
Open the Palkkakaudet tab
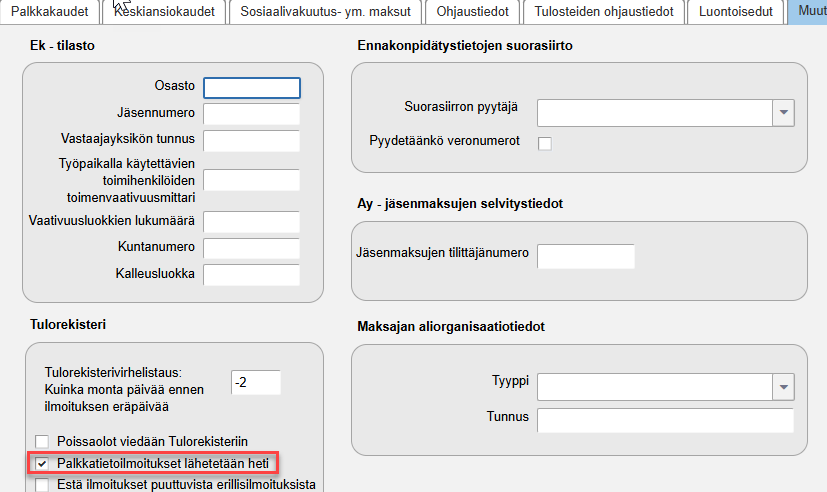50,12
